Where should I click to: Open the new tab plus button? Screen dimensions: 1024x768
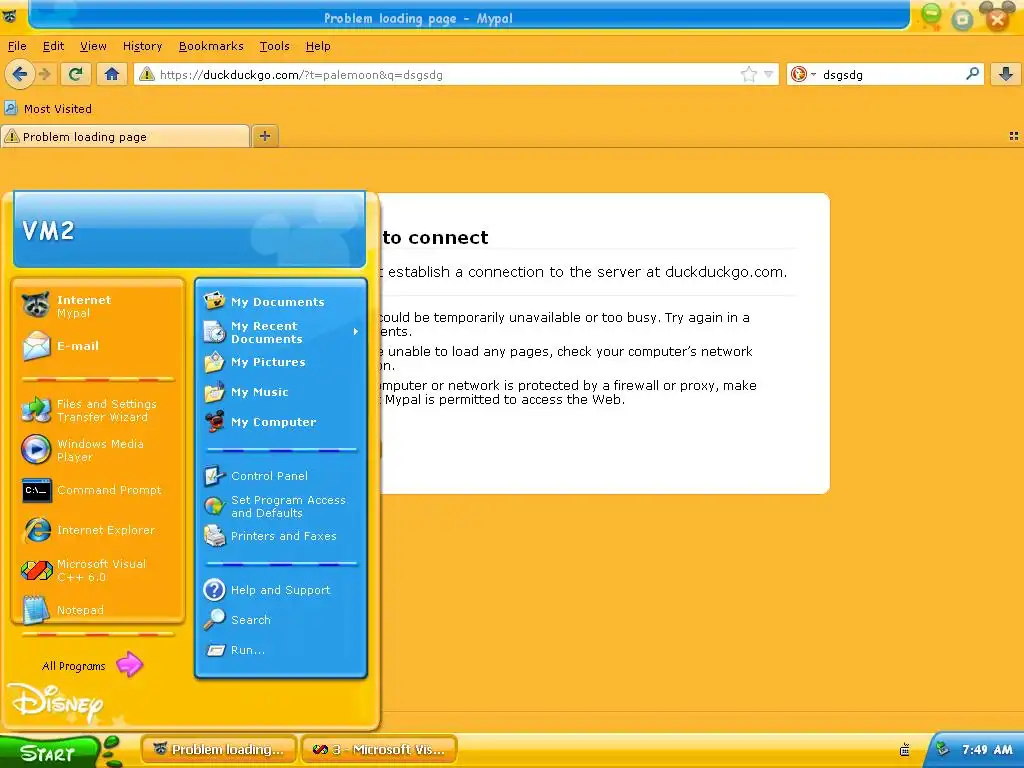(264, 136)
